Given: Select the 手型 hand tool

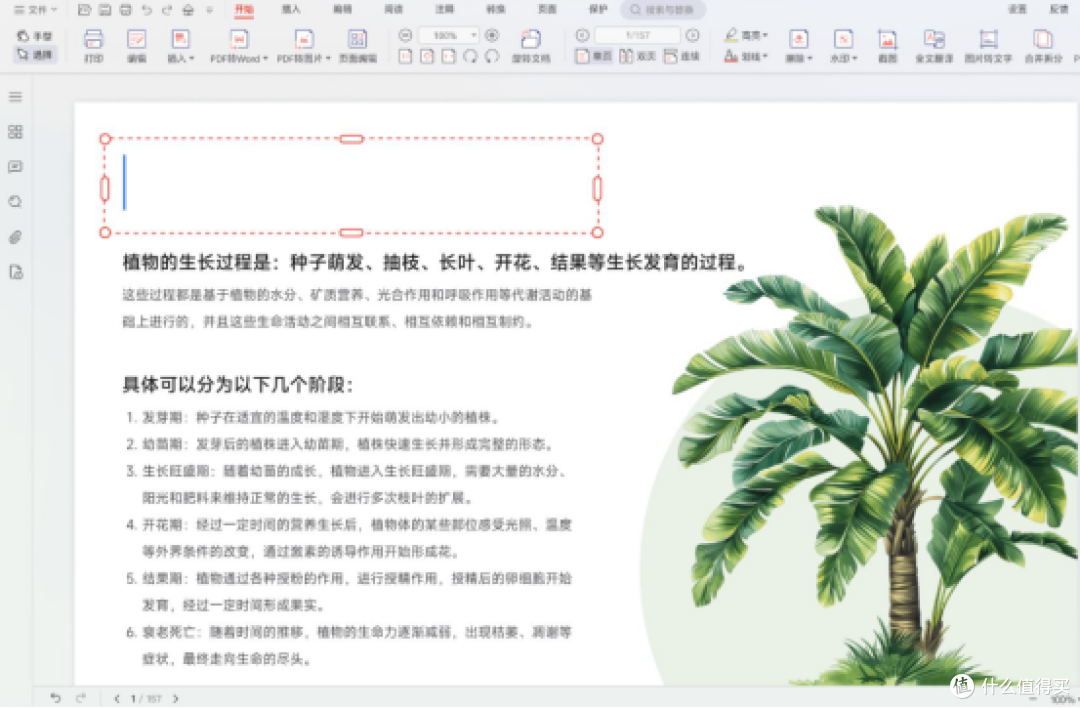Looking at the screenshot, I should coord(36,36).
